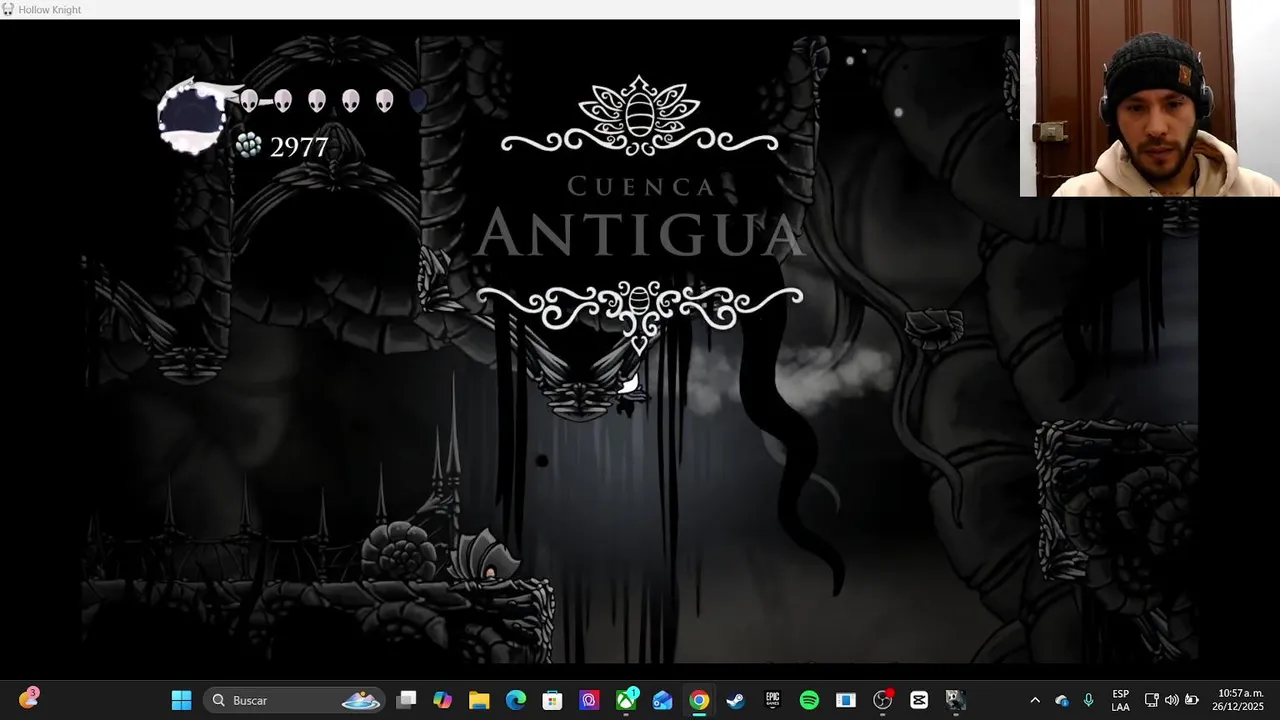
Task: Open Microsoft Edge from taskbar
Action: [516, 700]
